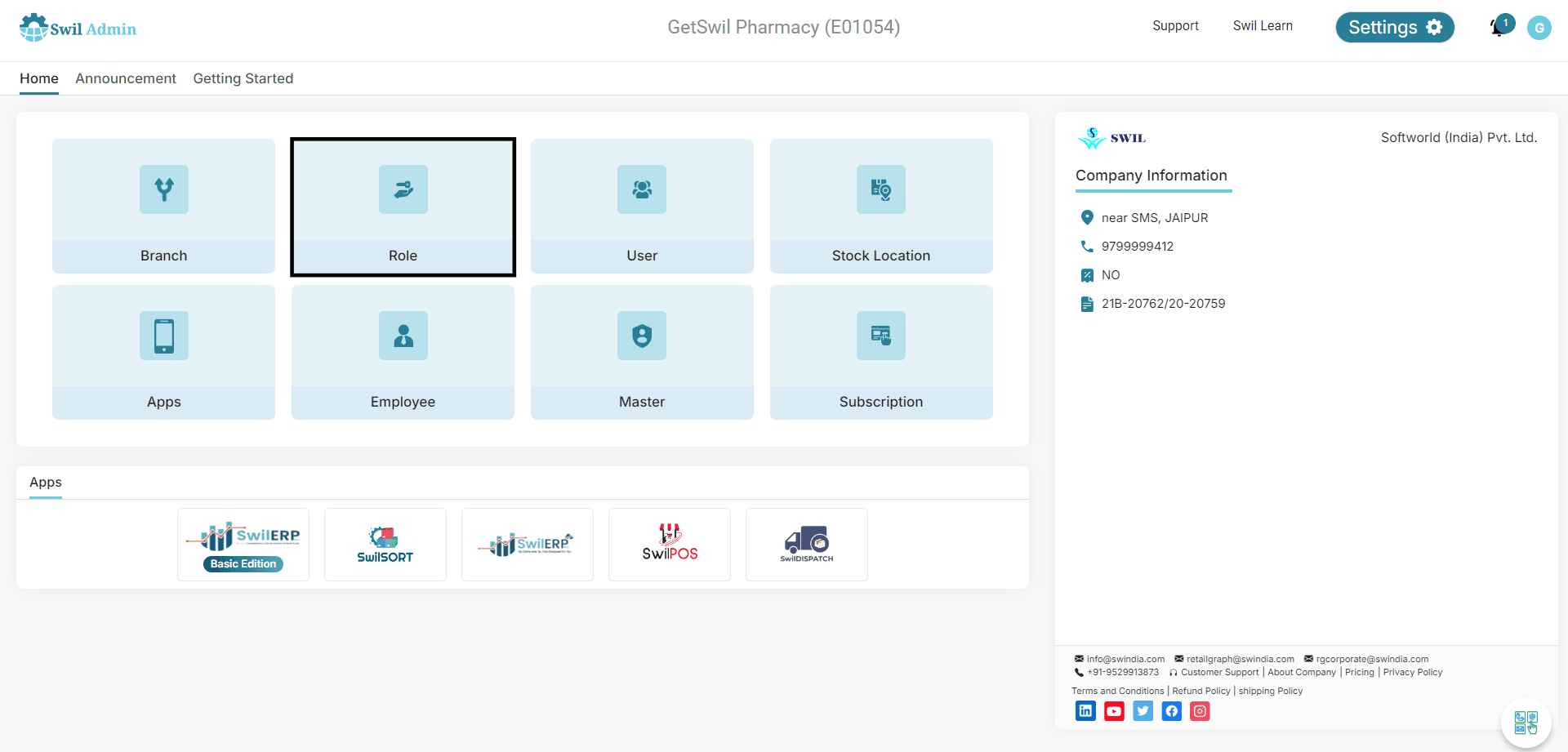Click the Subscription label
The height and width of the screenshot is (752, 1568).
[881, 402]
